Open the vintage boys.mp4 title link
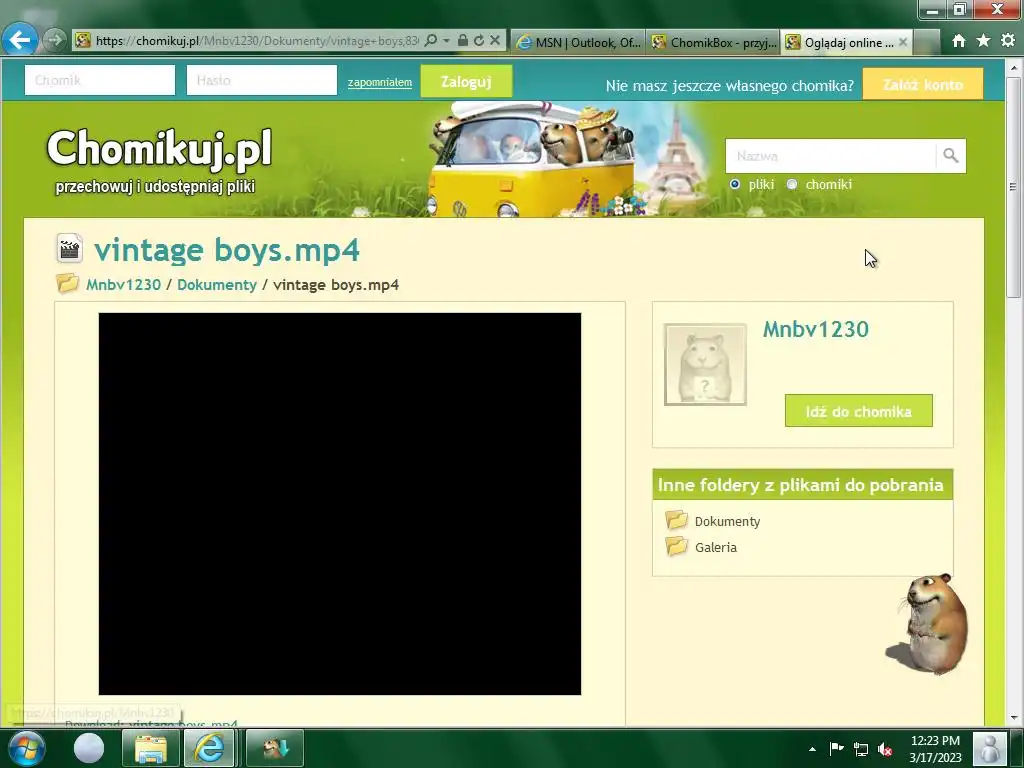Viewport: 1024px width, 768px height. point(227,250)
